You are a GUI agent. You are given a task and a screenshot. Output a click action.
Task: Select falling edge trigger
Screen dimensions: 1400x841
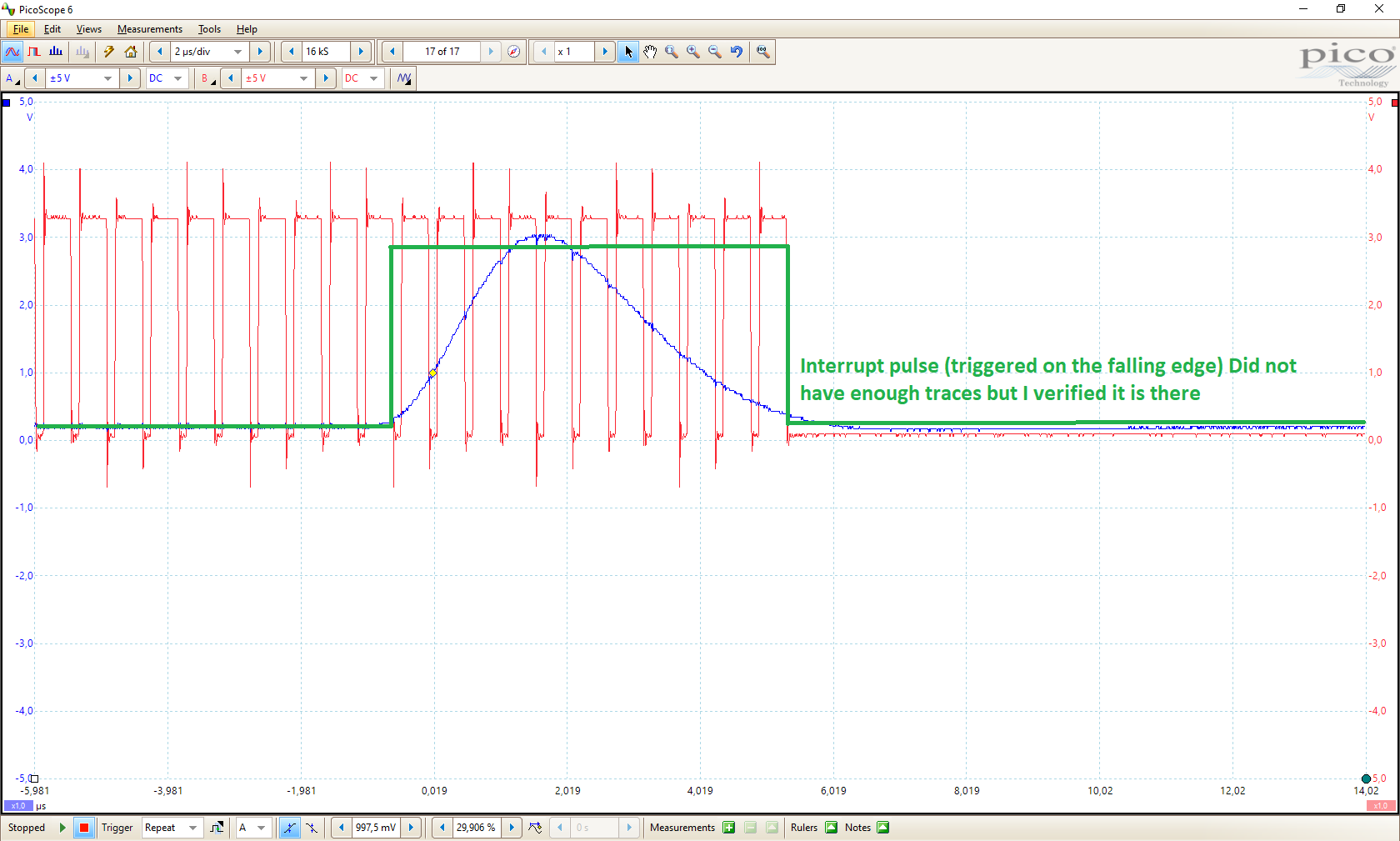[x=311, y=828]
